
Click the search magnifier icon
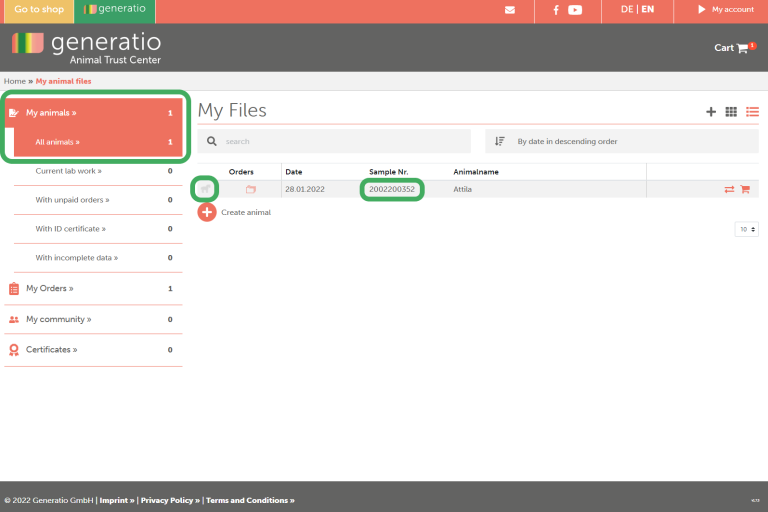pyautogui.click(x=212, y=141)
